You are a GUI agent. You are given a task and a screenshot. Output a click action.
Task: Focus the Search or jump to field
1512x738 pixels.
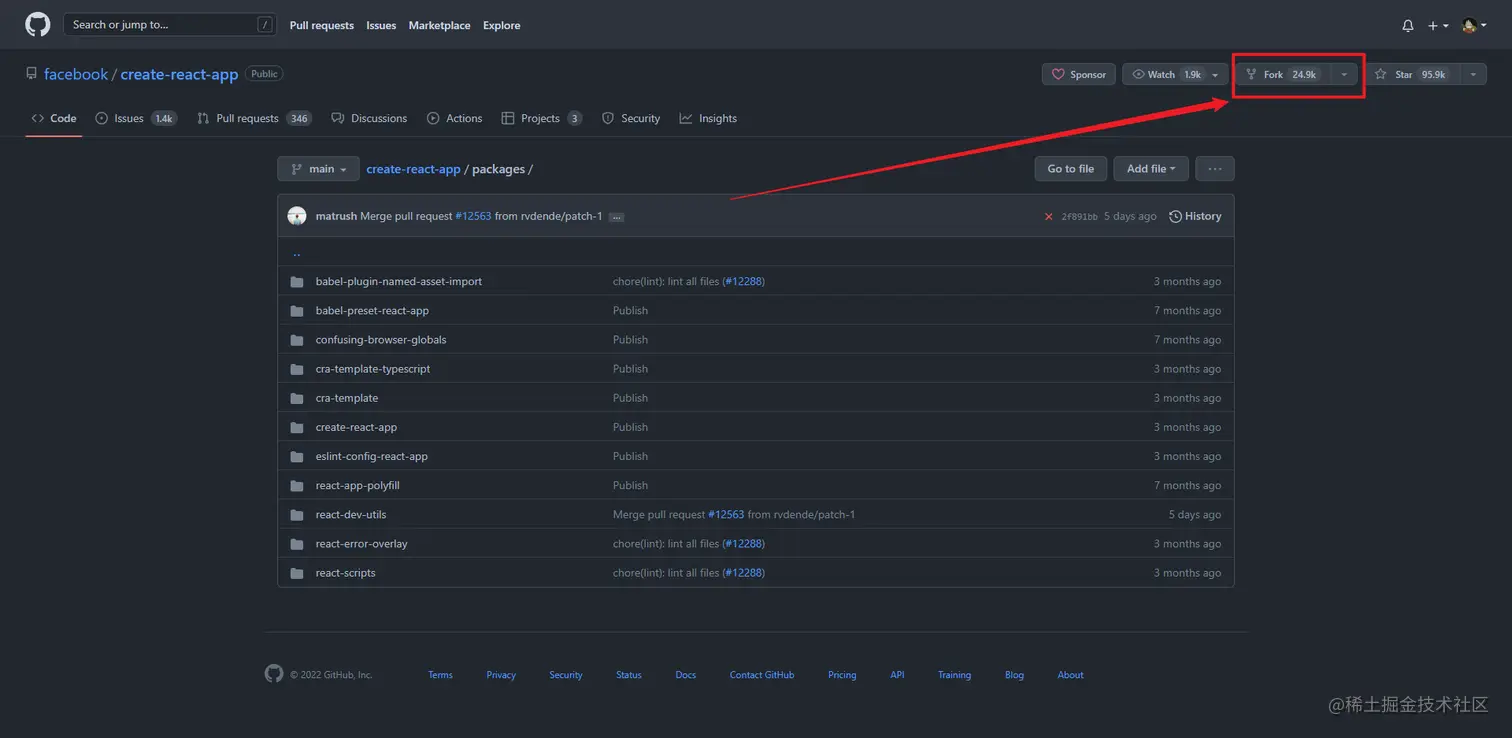click(x=160, y=25)
